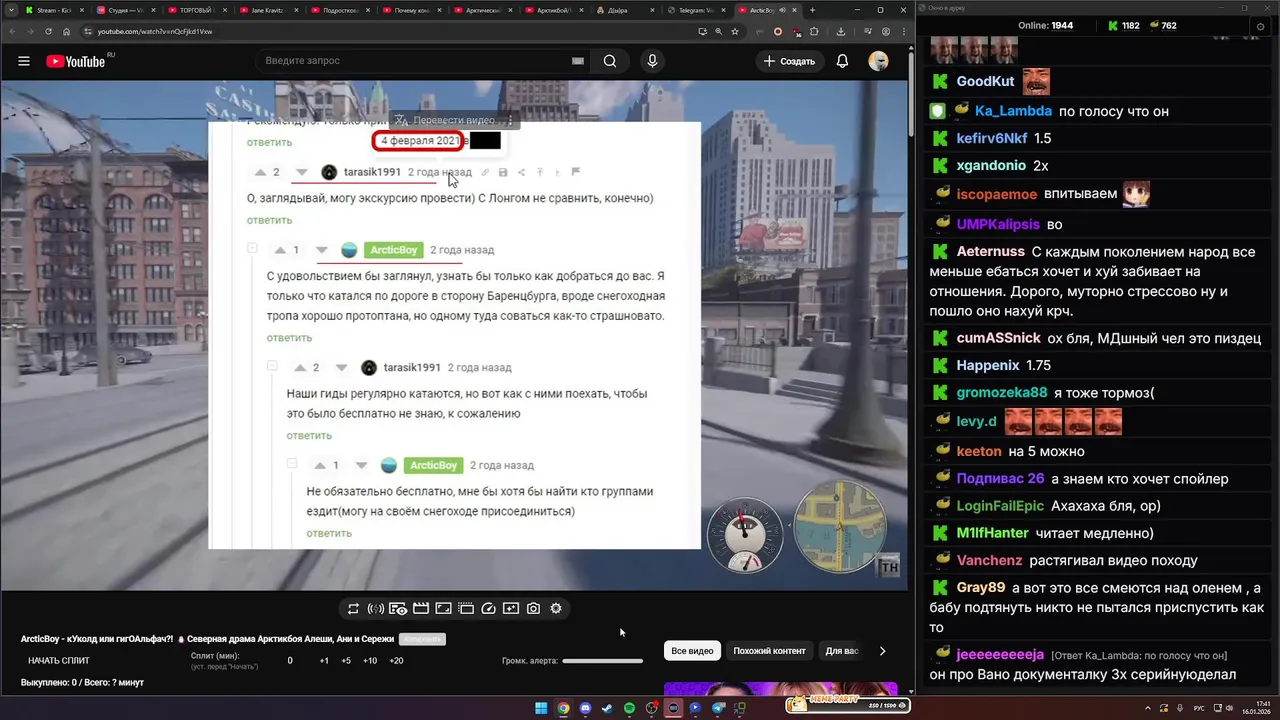Select the Все видео chip
This screenshot has width=1280, height=720.
[692, 651]
